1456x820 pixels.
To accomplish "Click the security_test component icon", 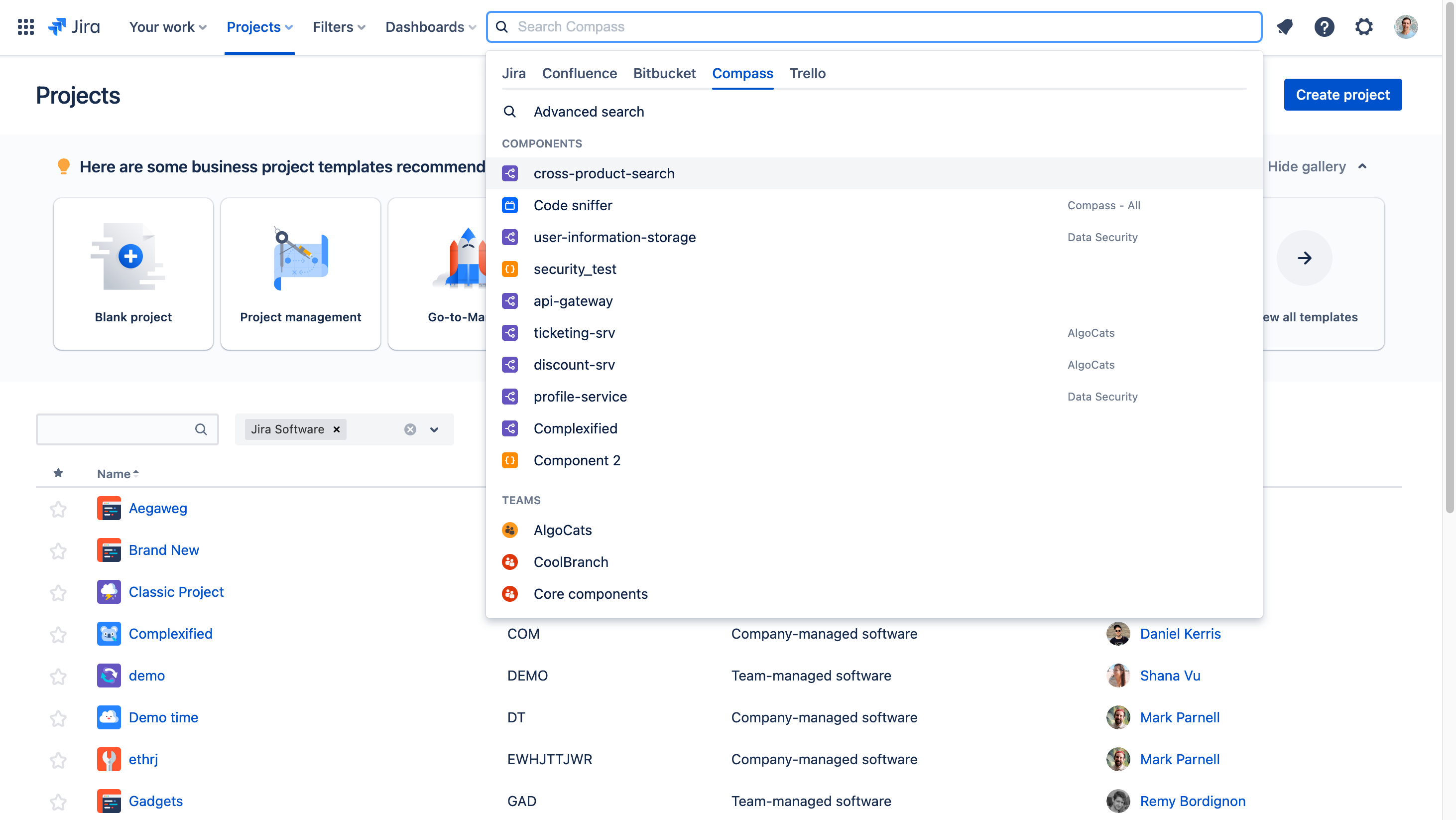I will 510,269.
